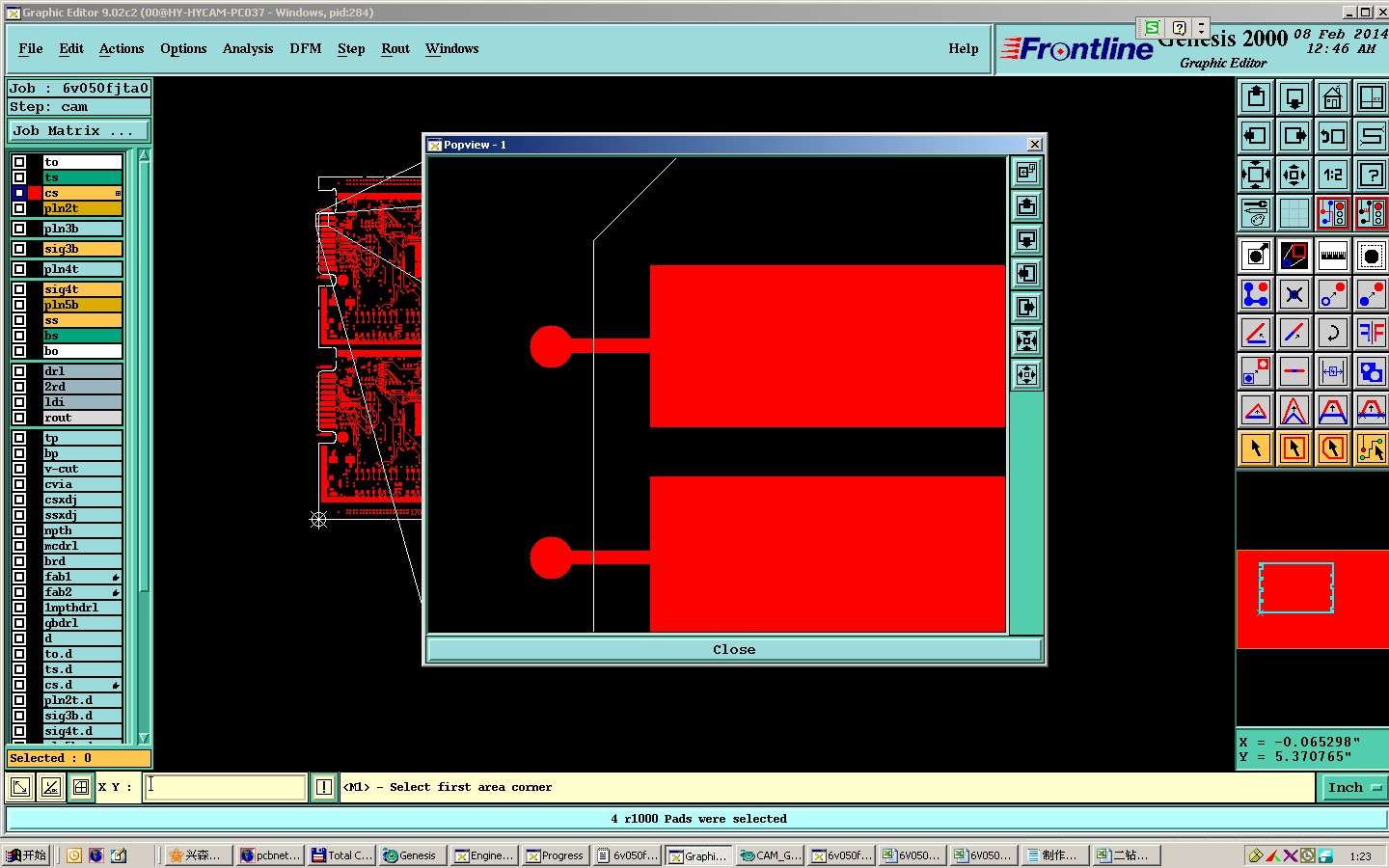Viewport: 1389px width, 868px height.
Task: Select the pln5b layer name
Action: point(82,305)
